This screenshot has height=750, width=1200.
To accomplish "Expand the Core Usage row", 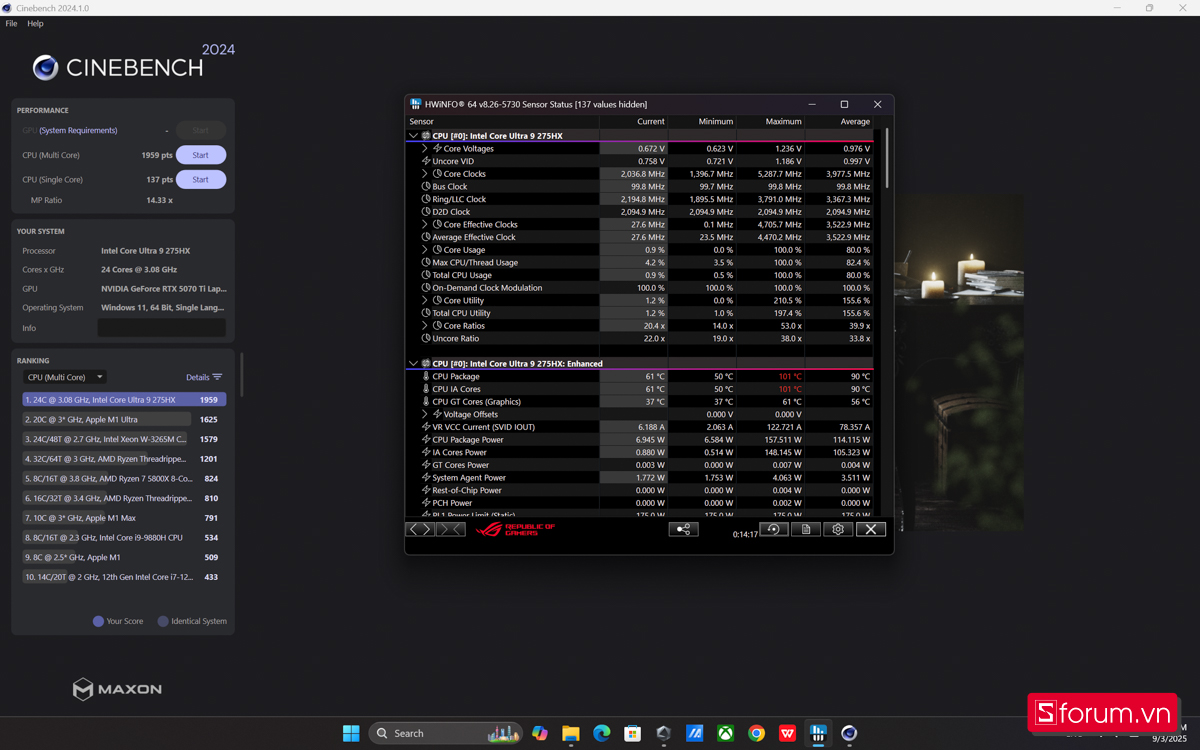I will 425,250.
